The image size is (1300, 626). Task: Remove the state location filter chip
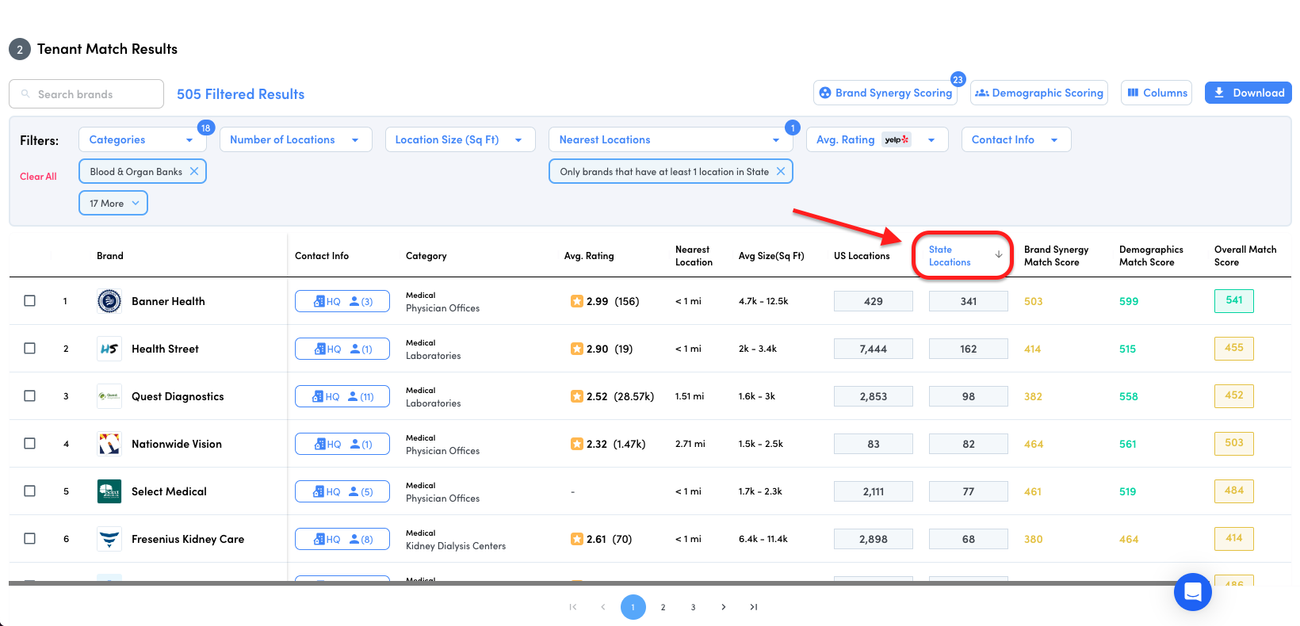[781, 172]
